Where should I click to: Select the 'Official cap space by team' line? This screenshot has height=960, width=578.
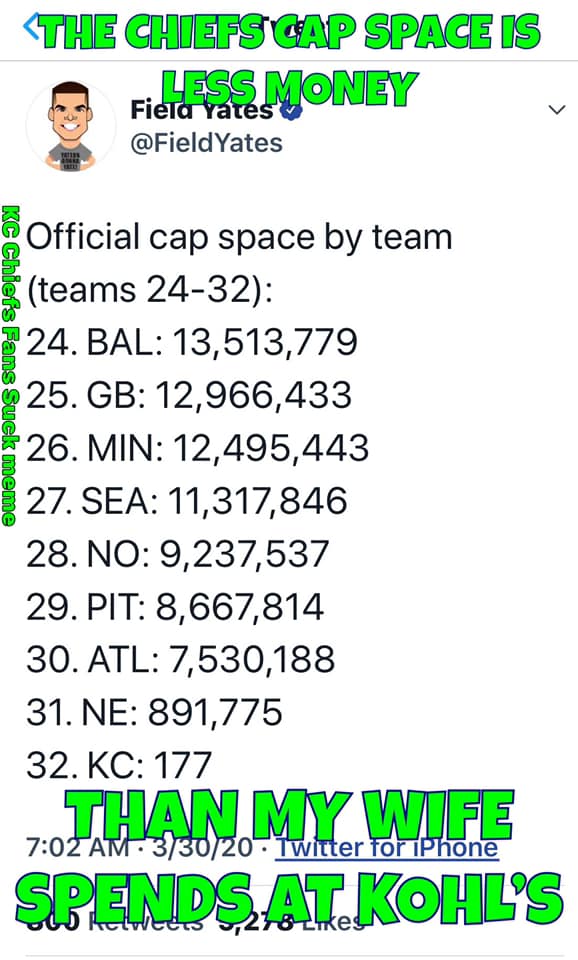(239, 237)
